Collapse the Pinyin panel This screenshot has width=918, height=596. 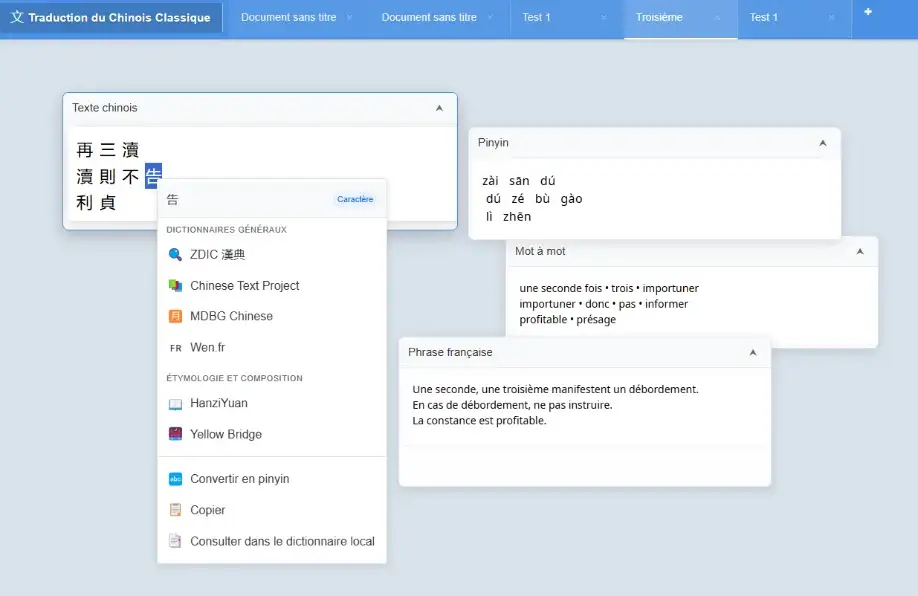(x=822, y=143)
